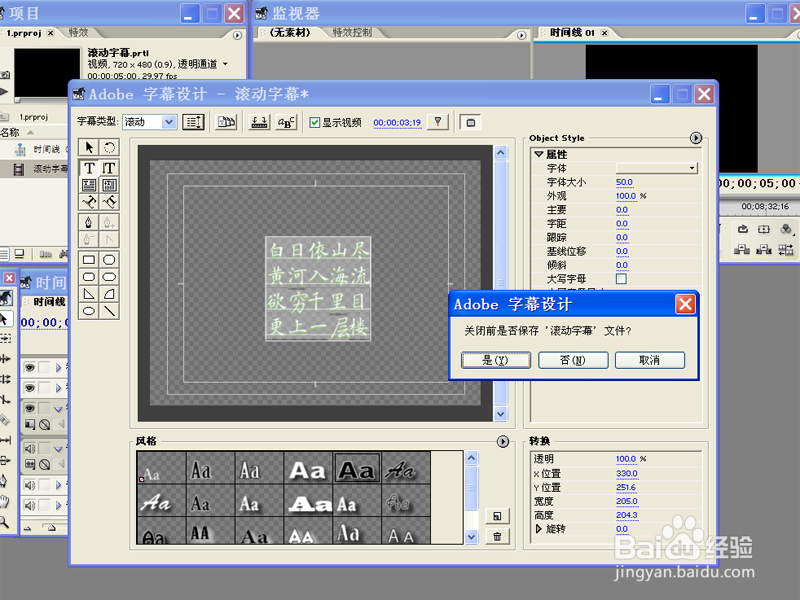This screenshot has height=600, width=800.
Task: Select the Rectangle shape tool
Action: (x=89, y=260)
